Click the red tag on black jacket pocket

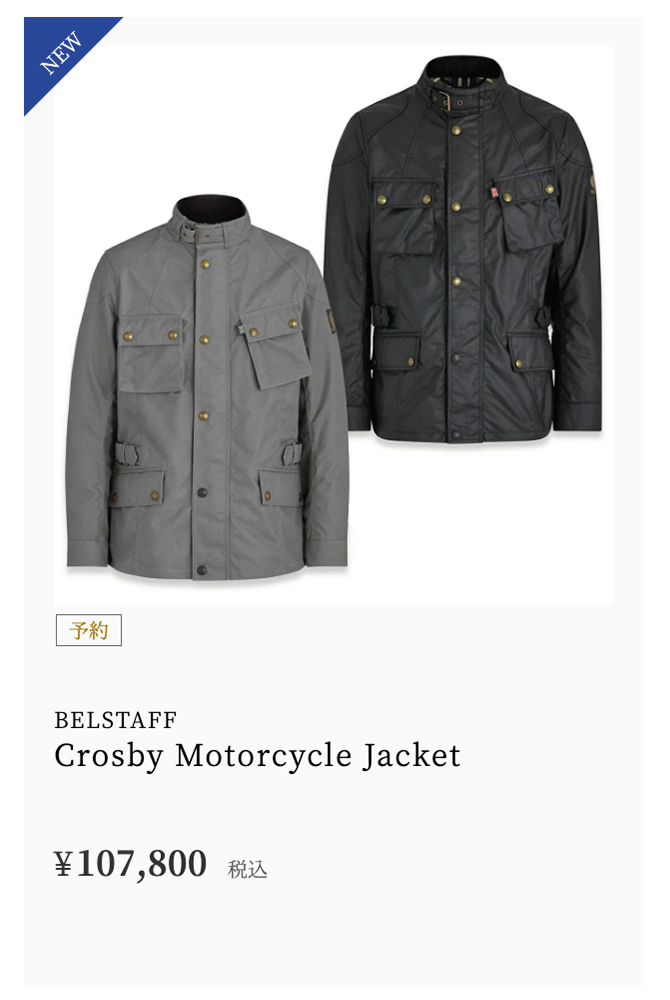pyautogui.click(x=493, y=190)
